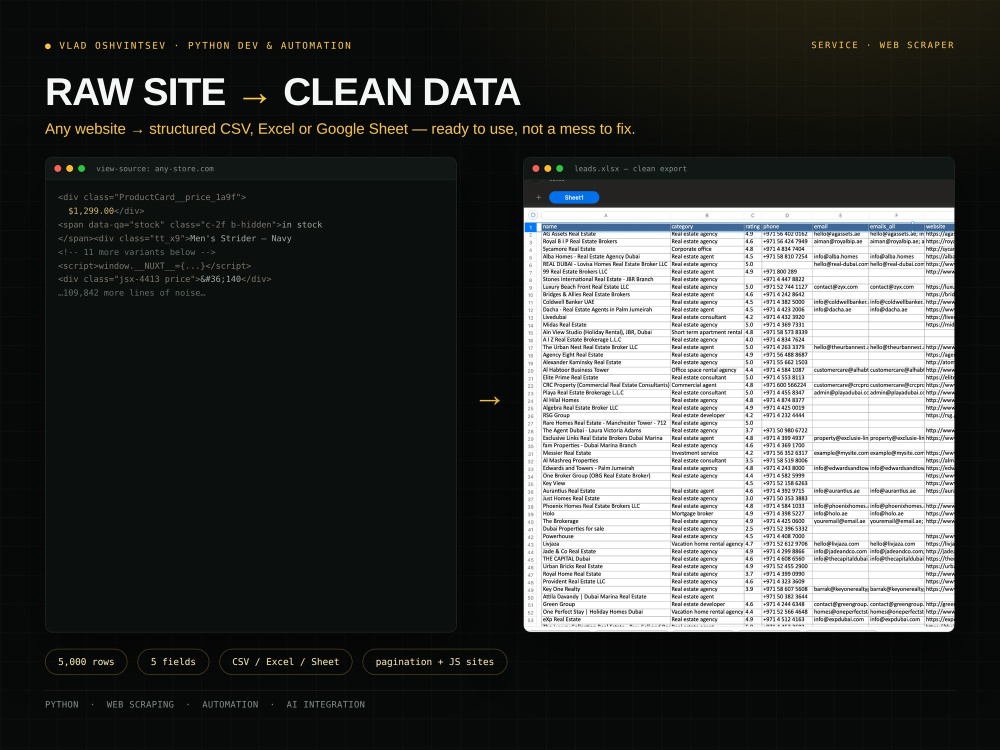Click 'Short term apartment rental' category cell
Image resolution: width=1000 pixels, height=750 pixels.
pyautogui.click(x=707, y=332)
